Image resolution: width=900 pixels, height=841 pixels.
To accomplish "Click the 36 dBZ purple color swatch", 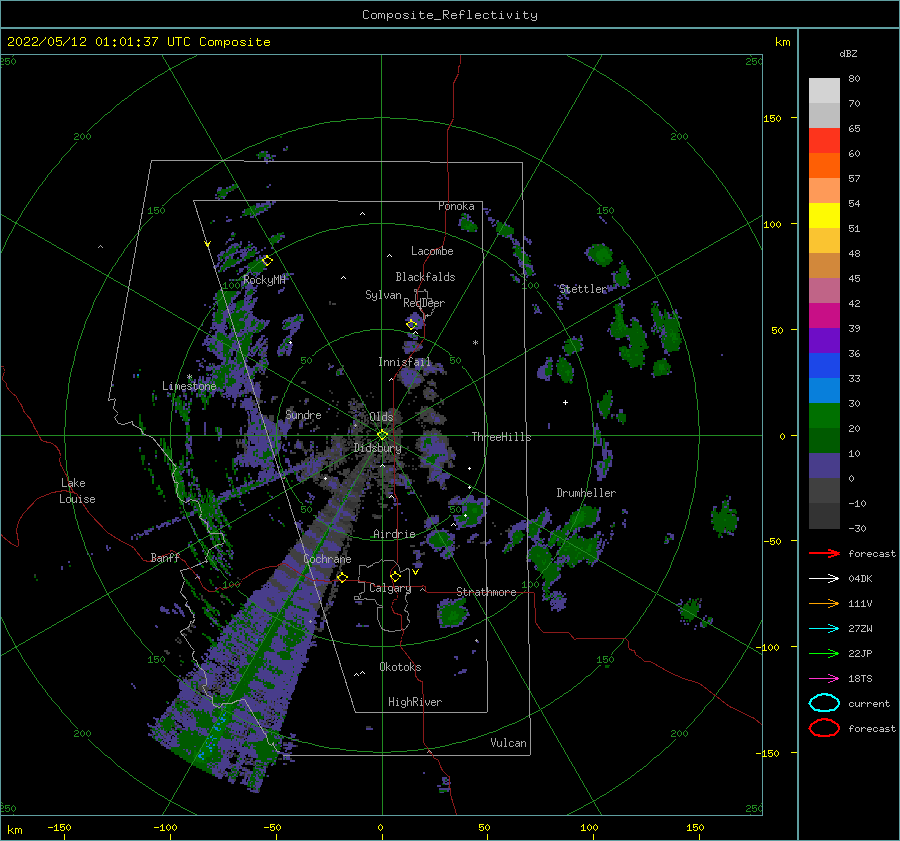I will click(824, 341).
